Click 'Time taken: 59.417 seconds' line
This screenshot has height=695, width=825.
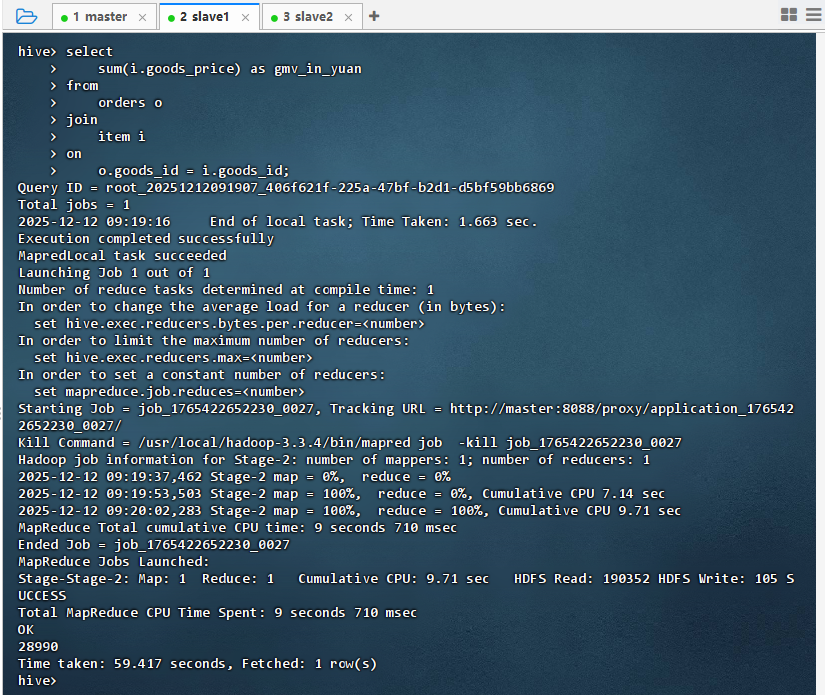pyautogui.click(x=198, y=664)
